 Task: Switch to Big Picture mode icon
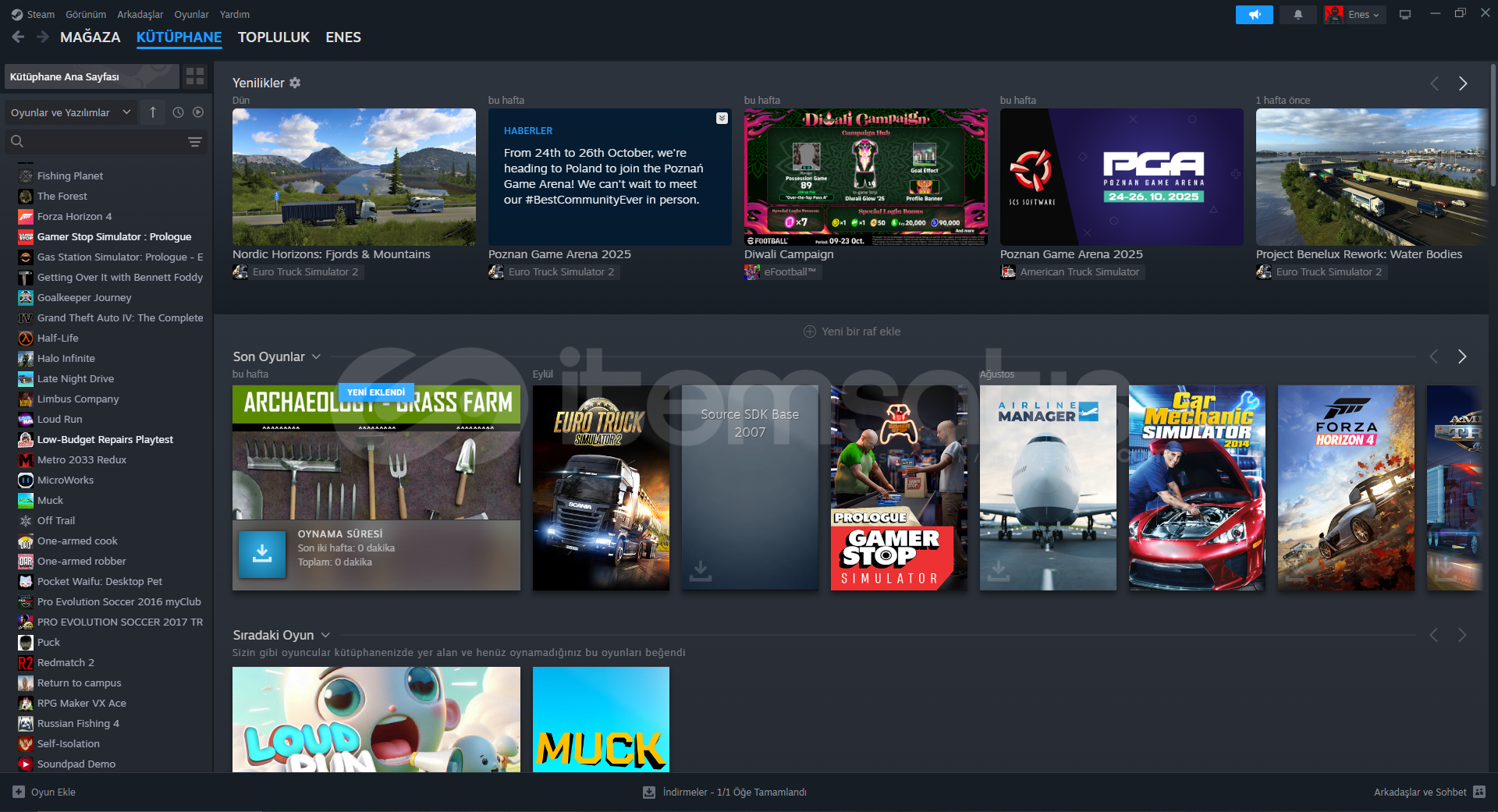click(x=1405, y=15)
